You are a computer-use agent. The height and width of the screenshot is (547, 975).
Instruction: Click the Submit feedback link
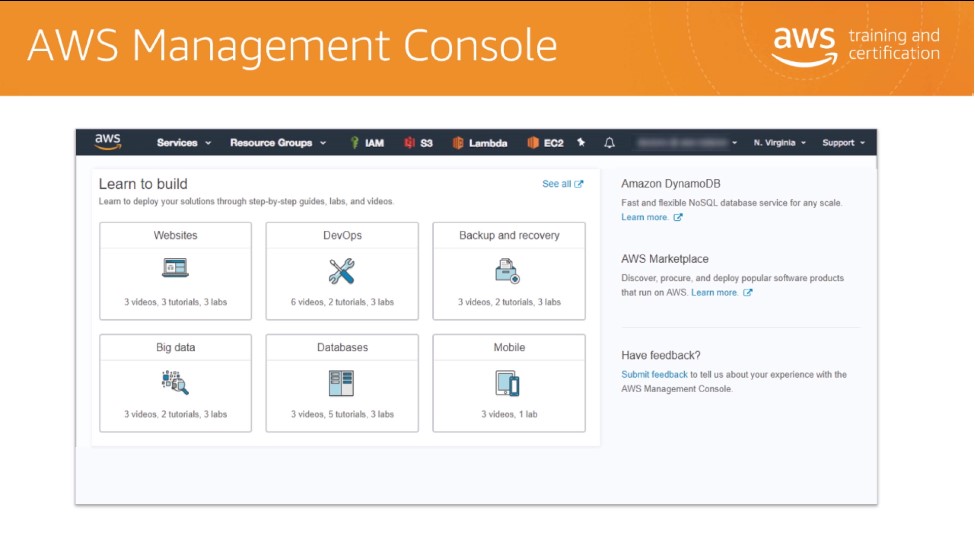click(654, 374)
